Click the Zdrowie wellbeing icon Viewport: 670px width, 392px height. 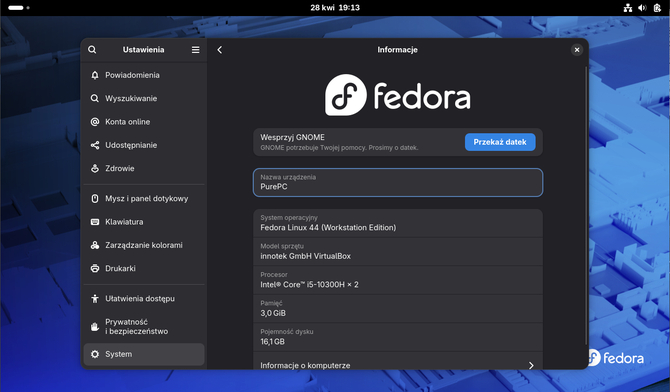[x=95, y=168]
